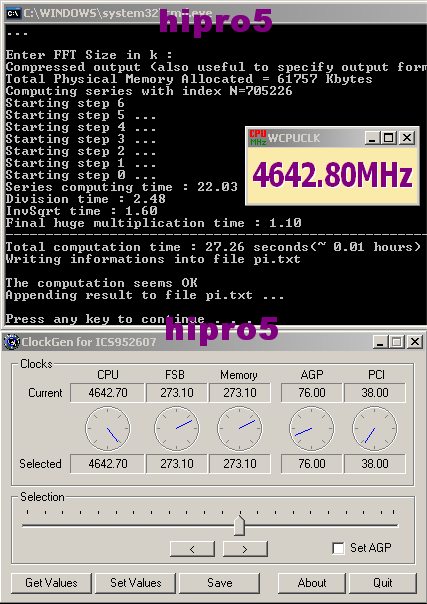Click the CPU clock dial gauge

[x=108, y=428]
